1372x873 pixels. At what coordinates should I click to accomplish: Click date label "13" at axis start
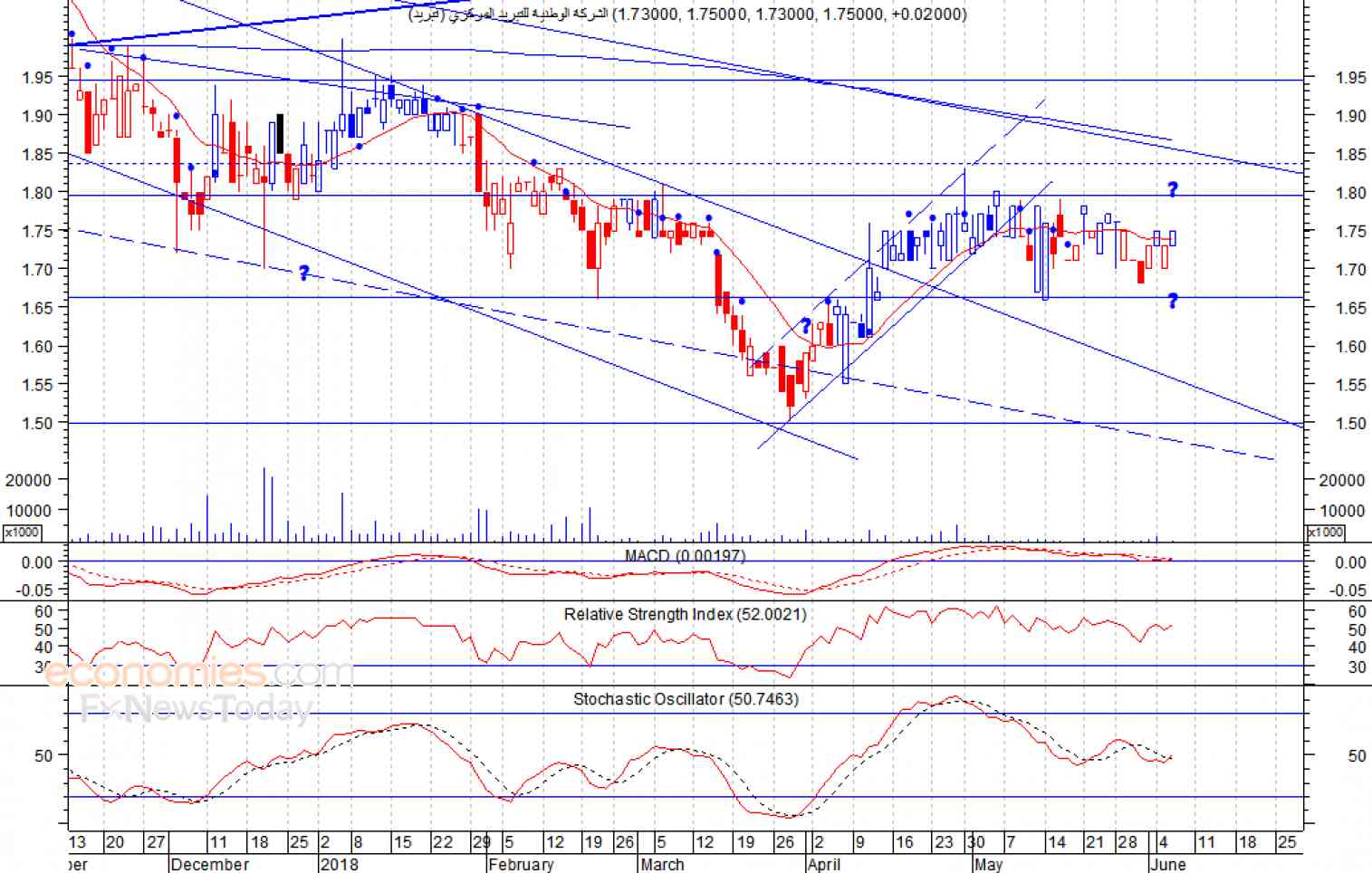pos(77,842)
